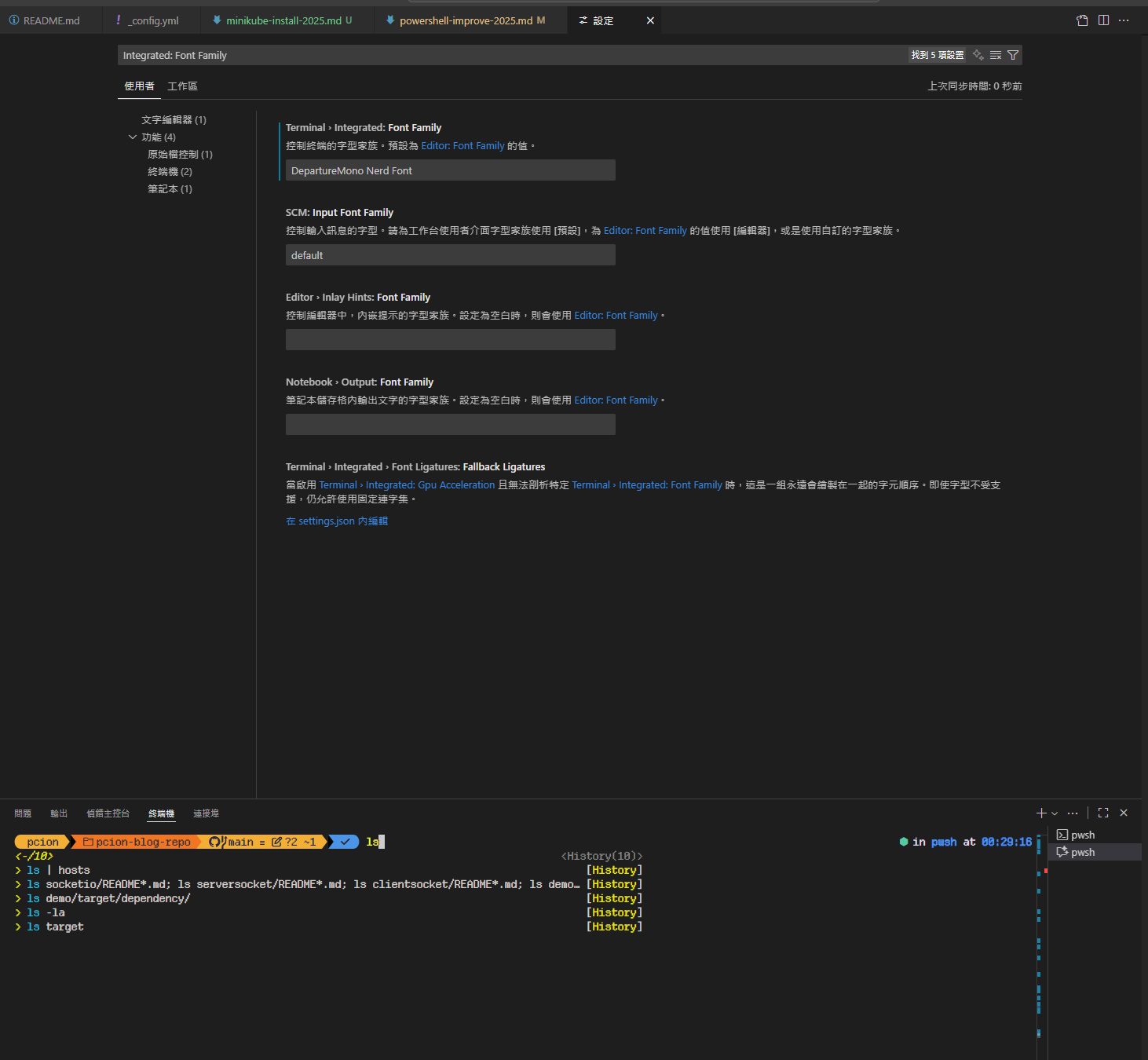Collapse the 功能 (4) tree group
1148x1060 pixels.
133,137
